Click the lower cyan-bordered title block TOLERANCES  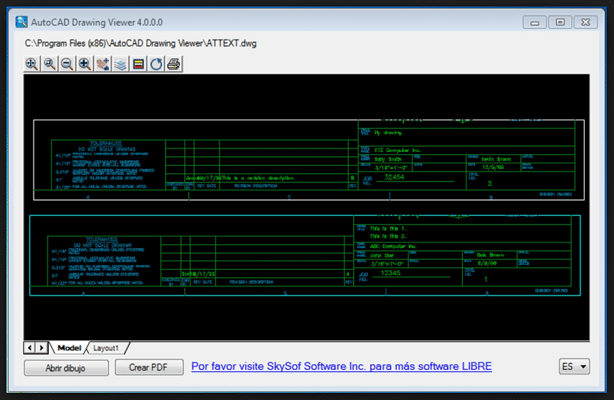click(x=102, y=261)
